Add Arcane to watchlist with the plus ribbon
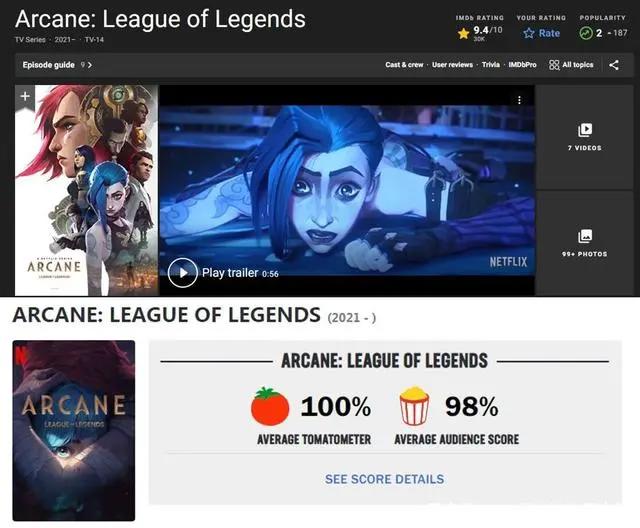The image size is (640, 528). [x=25, y=96]
